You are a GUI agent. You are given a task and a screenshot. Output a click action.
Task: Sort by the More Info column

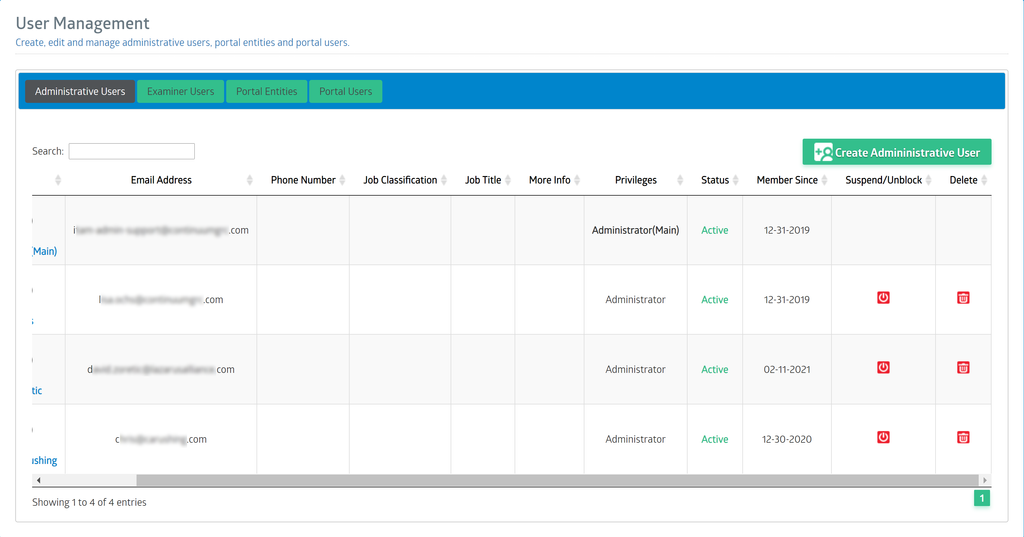tap(549, 180)
